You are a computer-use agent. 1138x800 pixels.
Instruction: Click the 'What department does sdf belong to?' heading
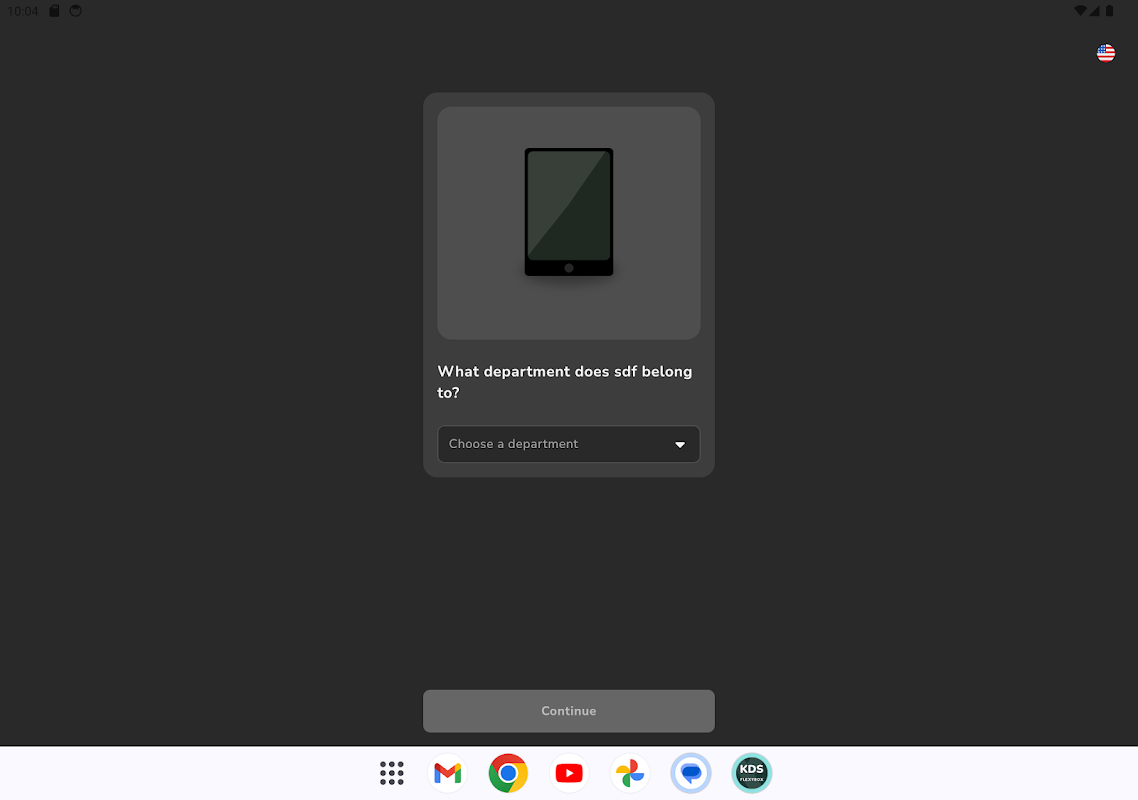pos(565,382)
